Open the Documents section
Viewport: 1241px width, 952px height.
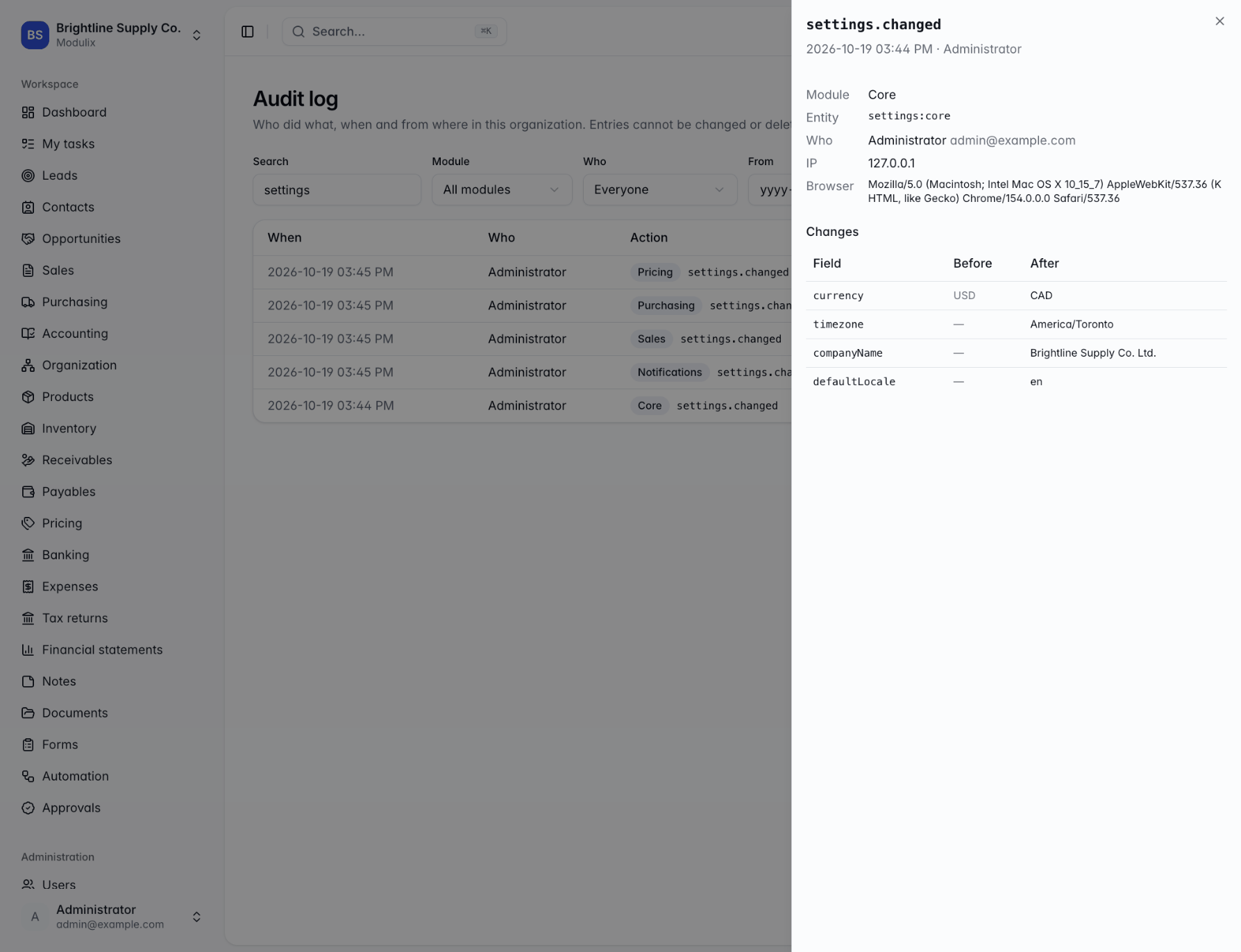click(x=112, y=713)
